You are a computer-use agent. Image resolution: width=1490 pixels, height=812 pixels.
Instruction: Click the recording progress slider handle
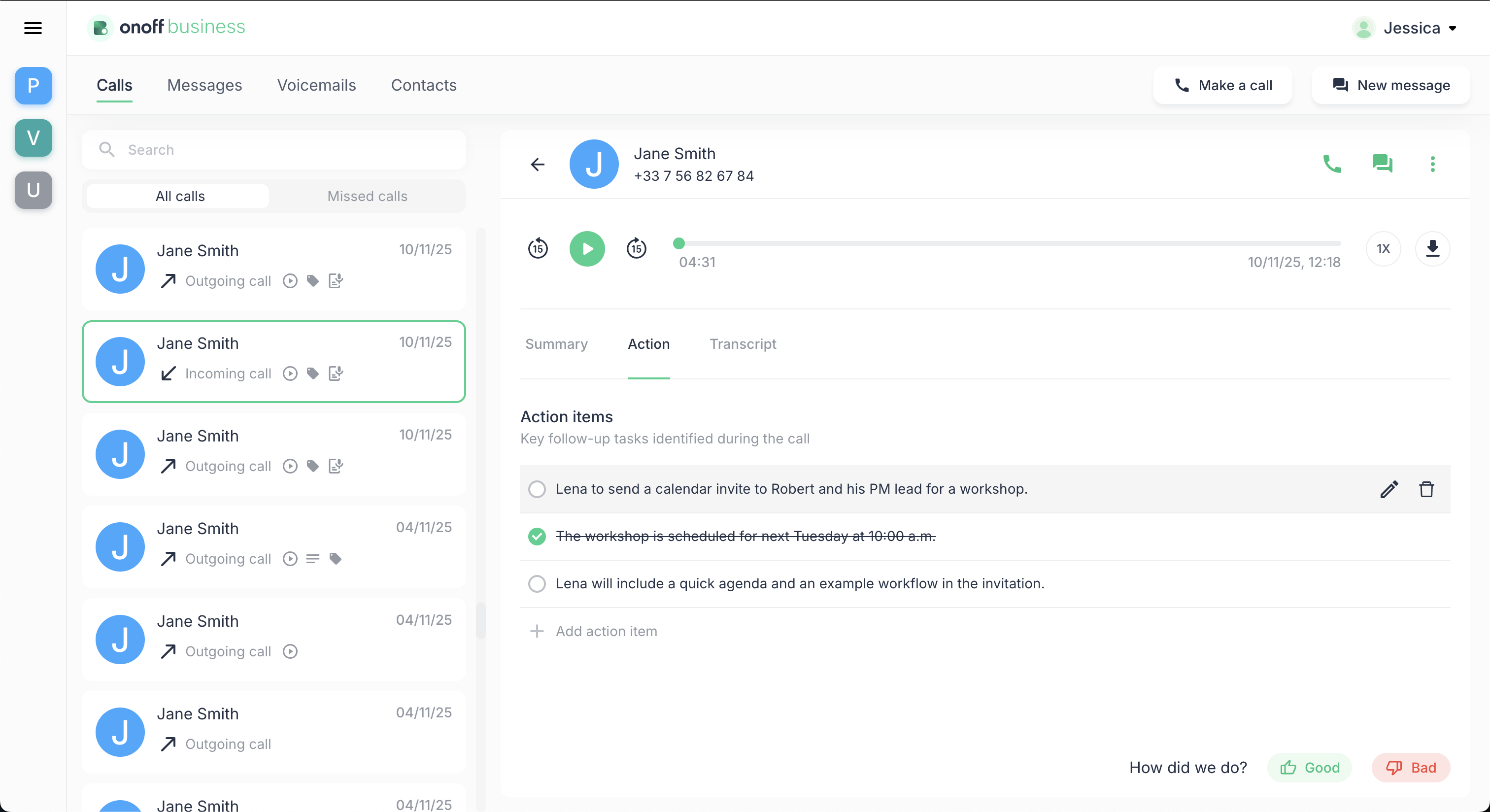[679, 243]
